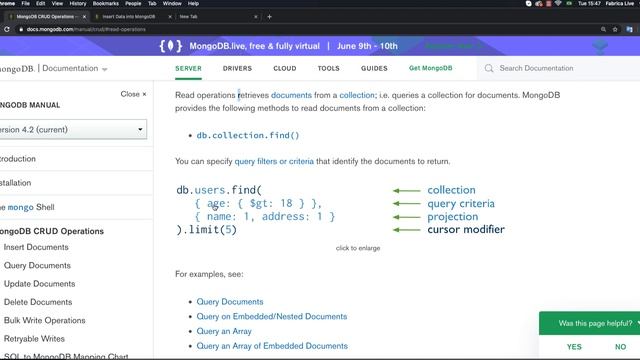Image resolution: width=640 pixels, height=360 pixels.
Task: Open the Tab menu
Action: 152,3
